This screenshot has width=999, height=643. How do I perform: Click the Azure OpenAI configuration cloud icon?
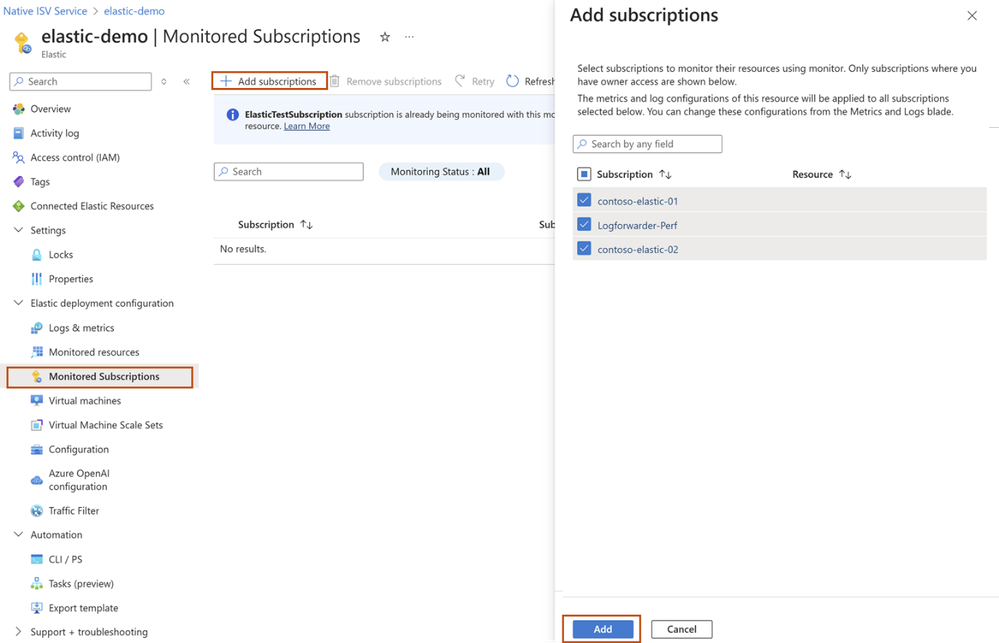[x=37, y=480]
